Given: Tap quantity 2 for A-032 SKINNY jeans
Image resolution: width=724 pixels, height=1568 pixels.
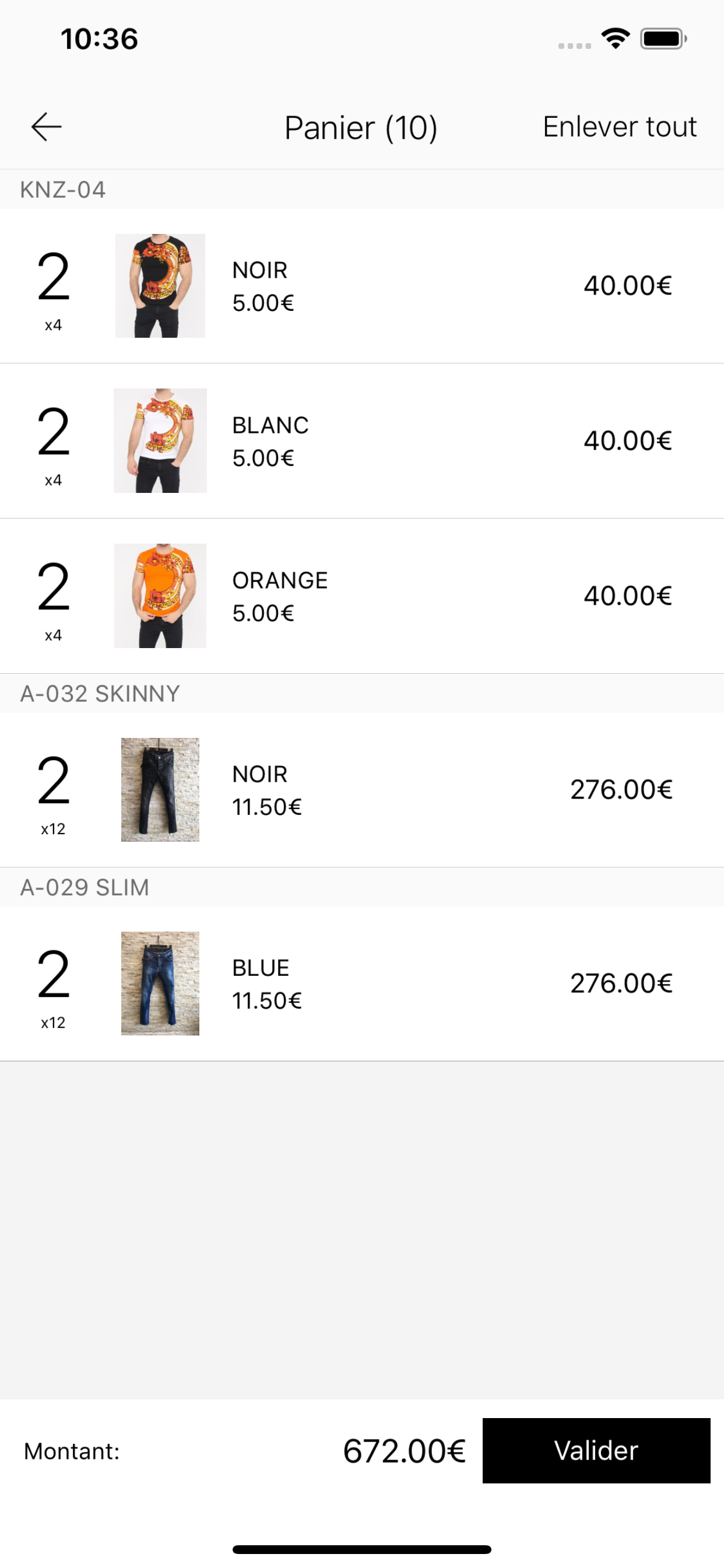Looking at the screenshot, I should pos(54,781).
